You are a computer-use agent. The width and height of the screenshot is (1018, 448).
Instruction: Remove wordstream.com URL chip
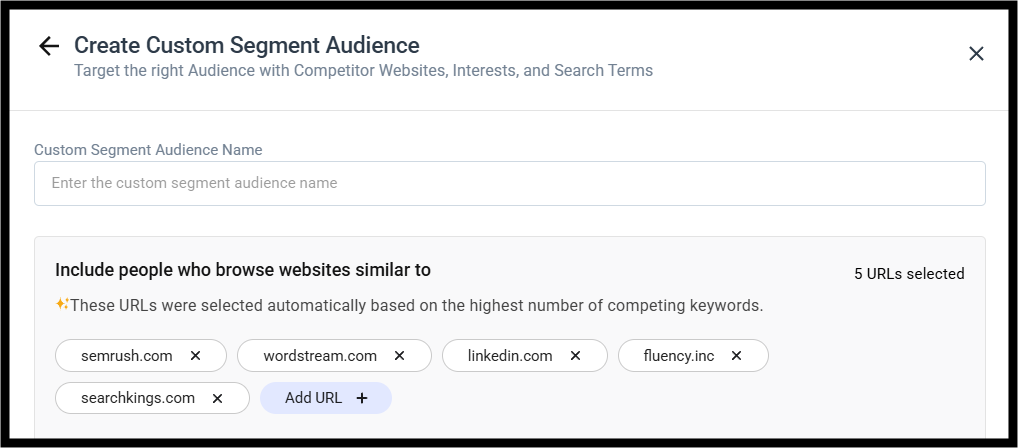(400, 356)
